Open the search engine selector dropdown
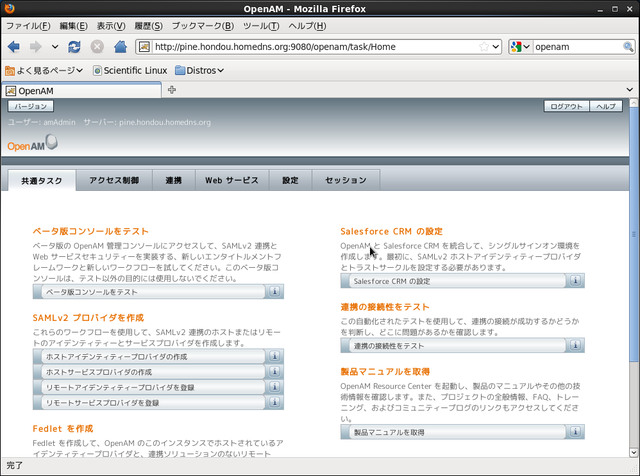Image resolution: width=640 pixels, height=476 pixels. [x=520, y=47]
